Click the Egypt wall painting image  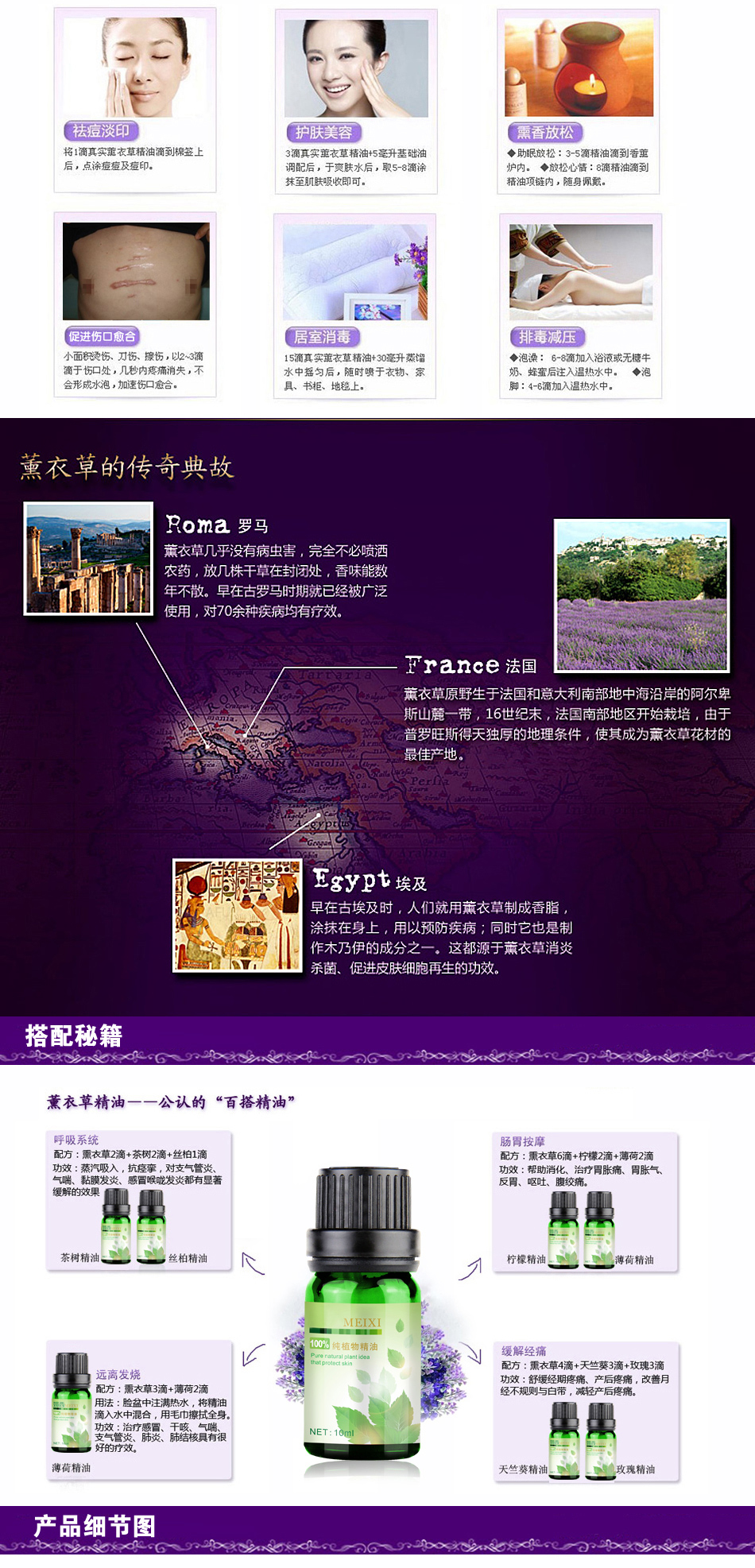(238, 916)
